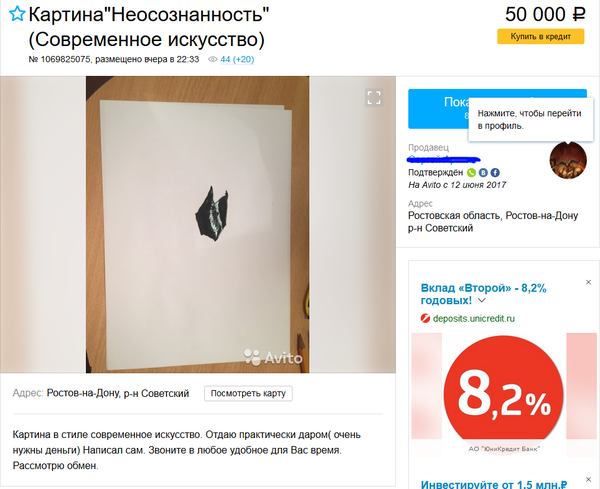Image resolution: width=600 pixels, height=489 pixels.
Task: Open the Инвестируйте от 1.5 млн ad link
Action: 494,484
